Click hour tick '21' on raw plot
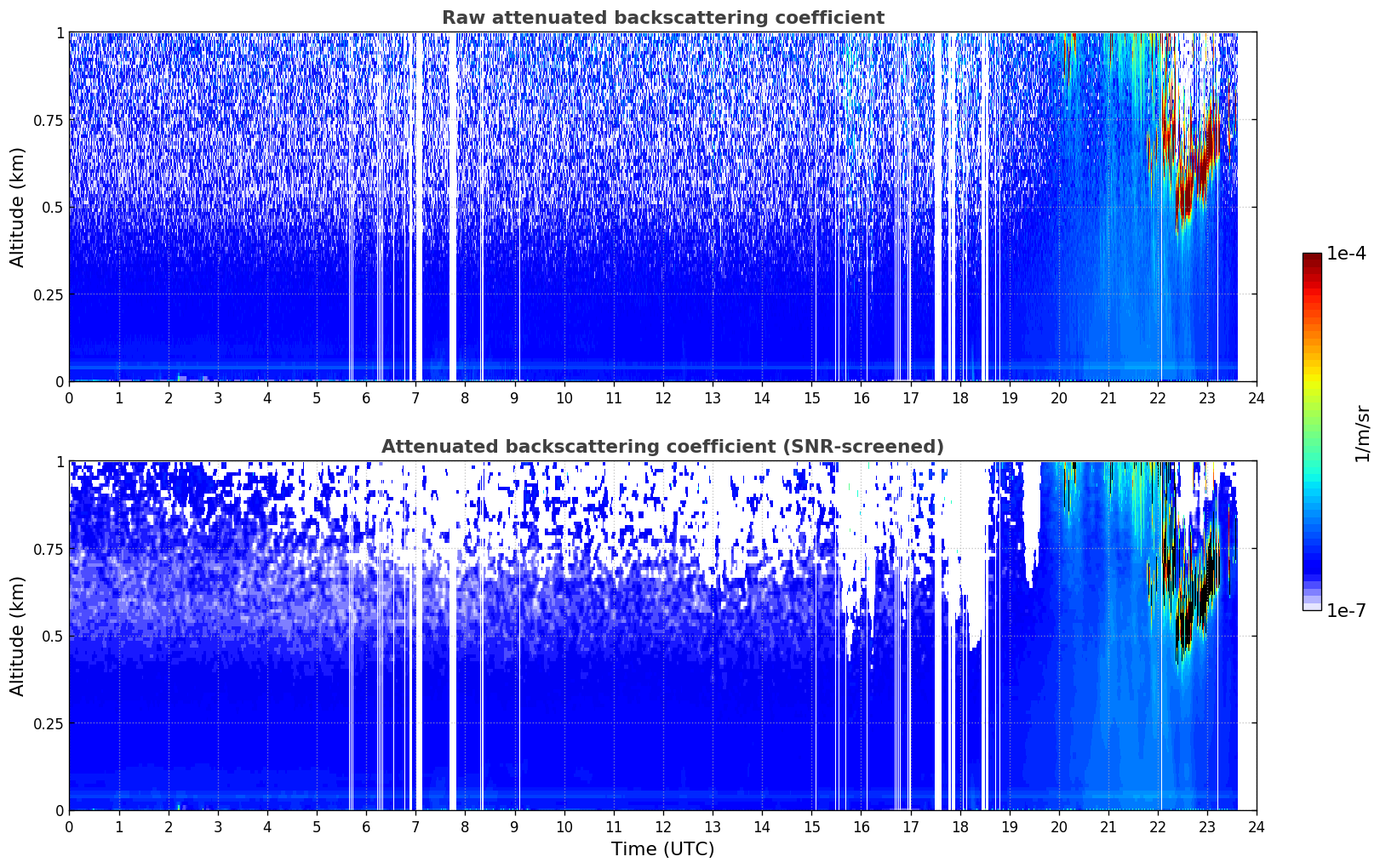Image resolution: width=1380 pixels, height=868 pixels. [1108, 398]
